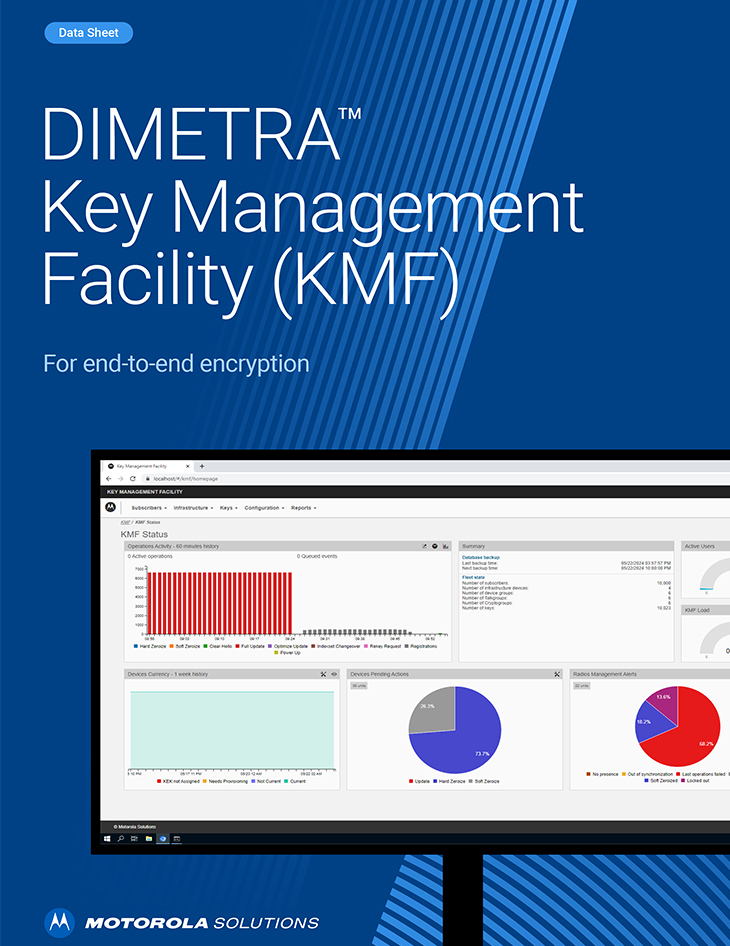
Task: Click the round dark icon in Operations Activity
Action: pos(434,546)
